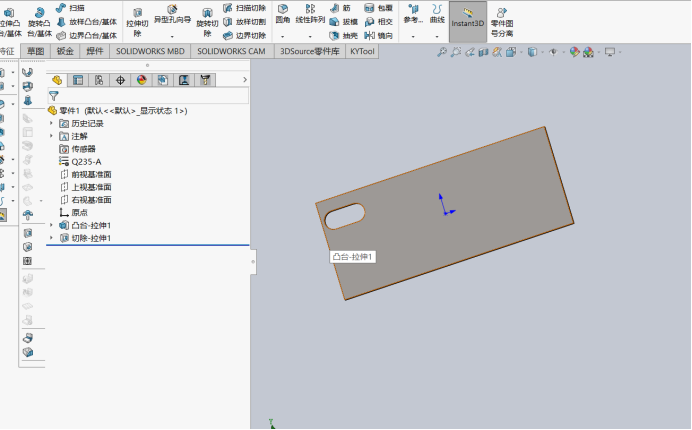692x430 pixels.
Task: Open the PropertyManager tab
Action: (x=78, y=80)
